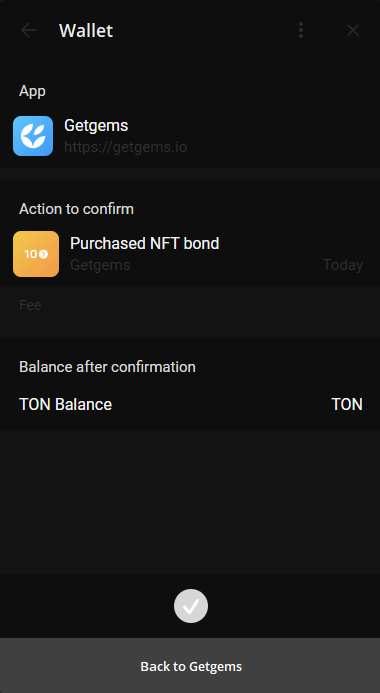
Task: Click the Balance after confirmation heading
Action: point(107,367)
